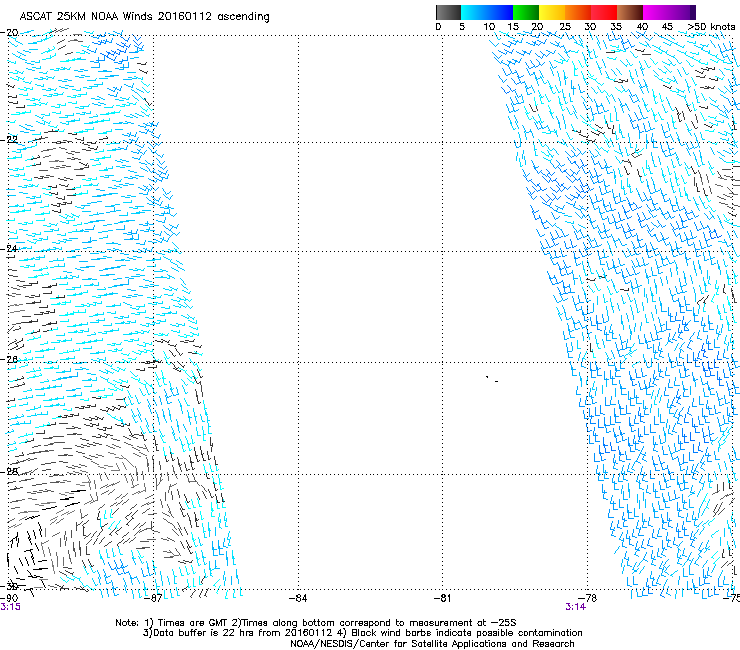This screenshot has height=650, width=740.
Task: Click the -81 longitude label
Action: 442,598
